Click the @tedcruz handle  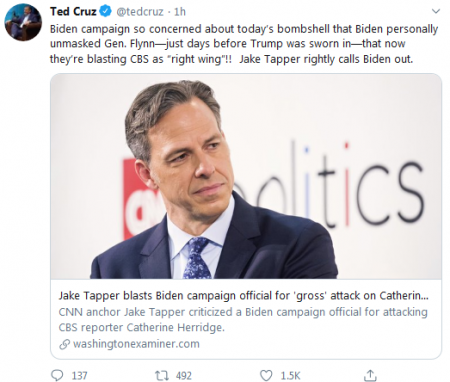tap(140, 12)
